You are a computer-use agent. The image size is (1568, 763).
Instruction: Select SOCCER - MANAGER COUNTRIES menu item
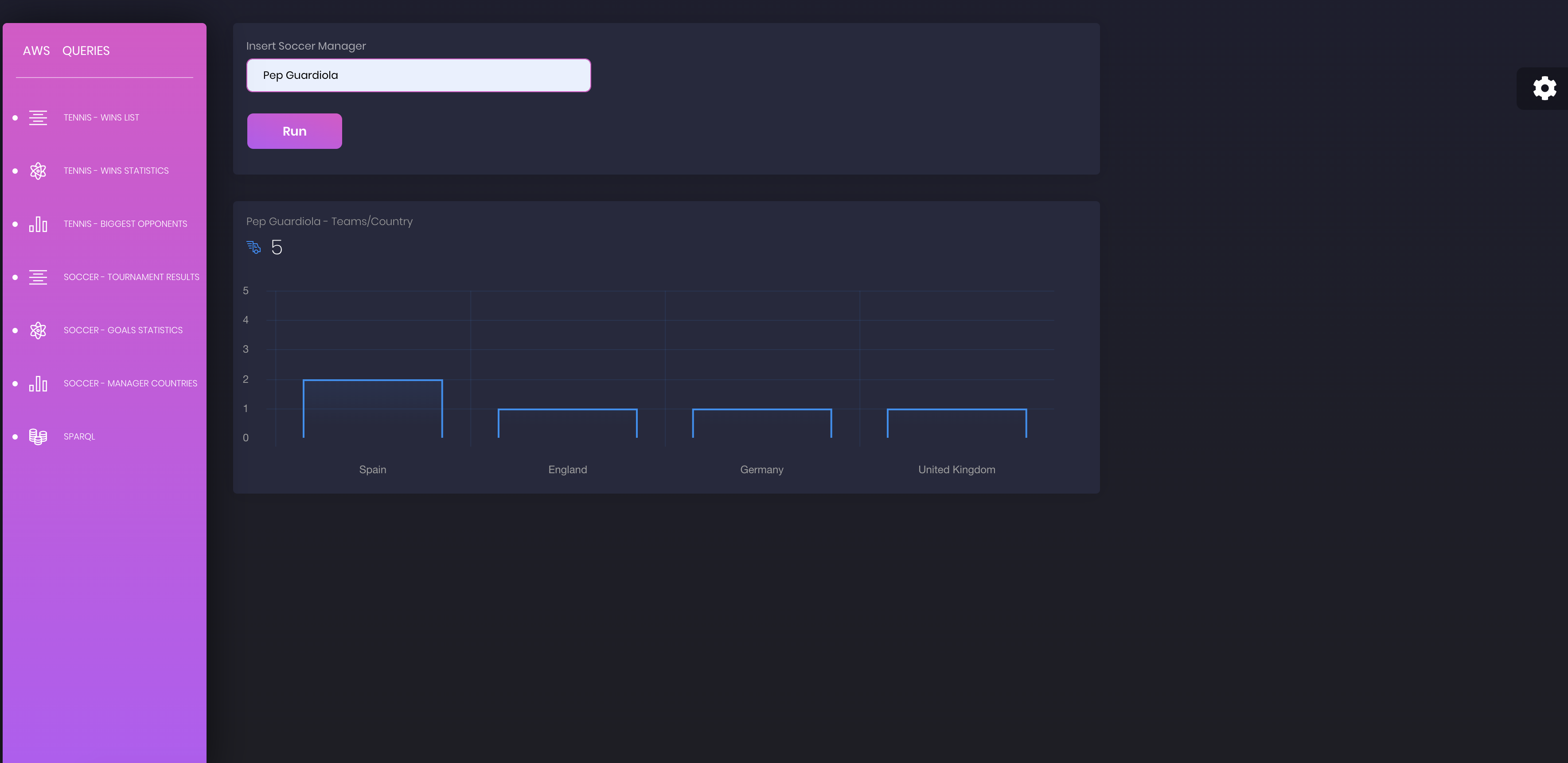[130, 383]
